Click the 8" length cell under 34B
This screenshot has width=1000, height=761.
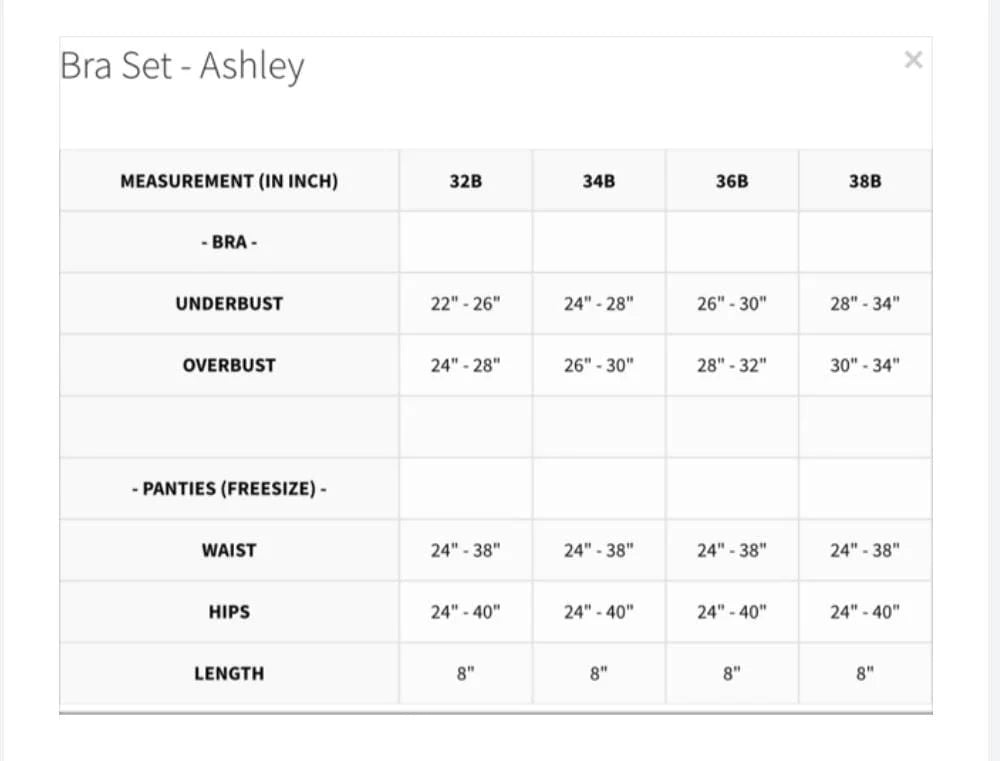(597, 673)
